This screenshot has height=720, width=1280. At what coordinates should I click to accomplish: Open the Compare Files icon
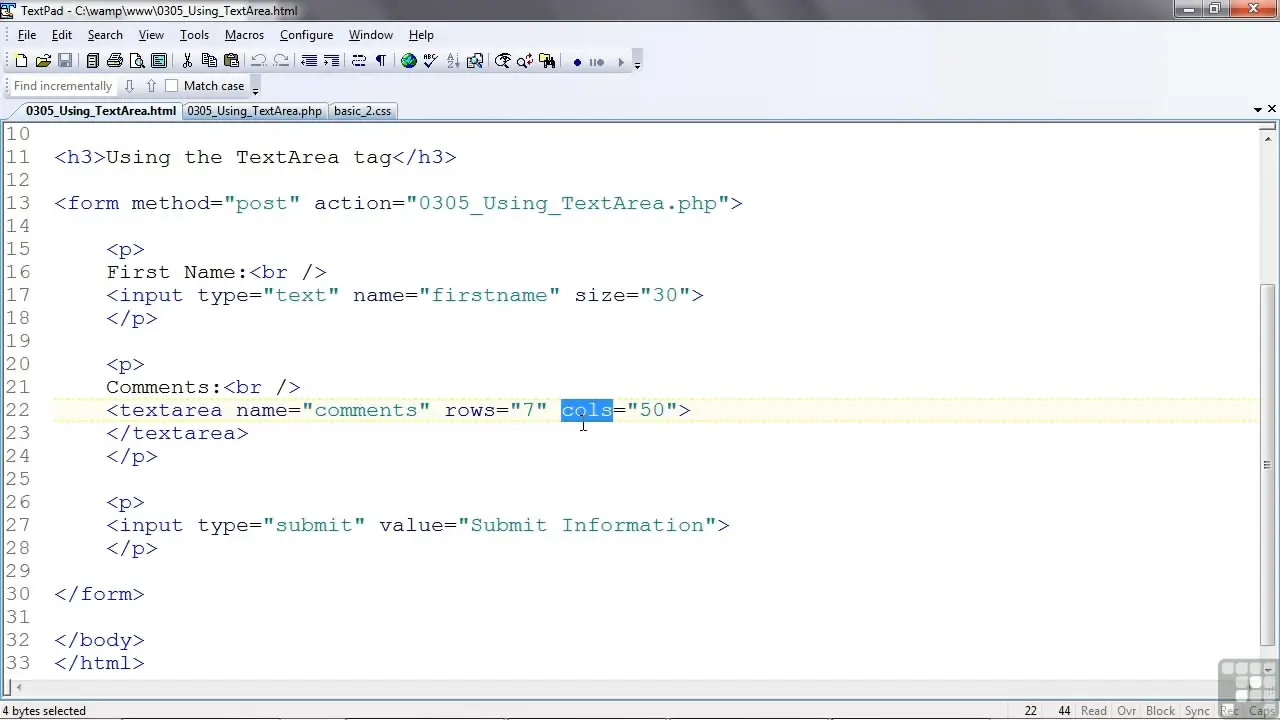click(x=475, y=61)
